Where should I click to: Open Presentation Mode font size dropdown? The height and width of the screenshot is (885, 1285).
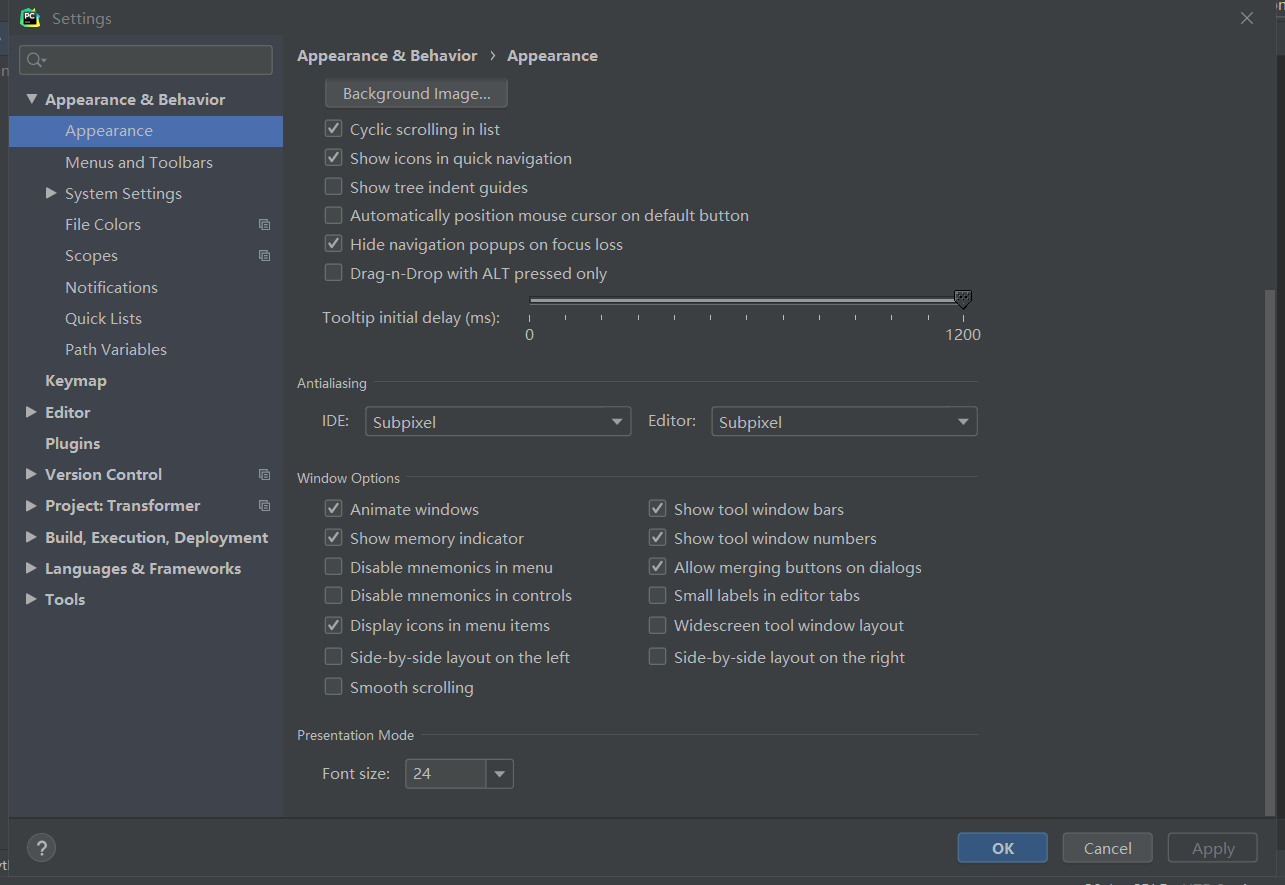click(459, 774)
